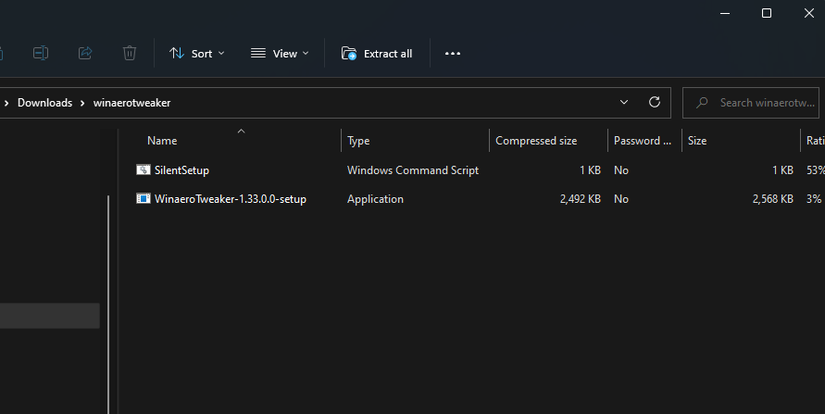Viewport: 825px width, 414px height.
Task: Maximize the Explorer window
Action: [767, 13]
